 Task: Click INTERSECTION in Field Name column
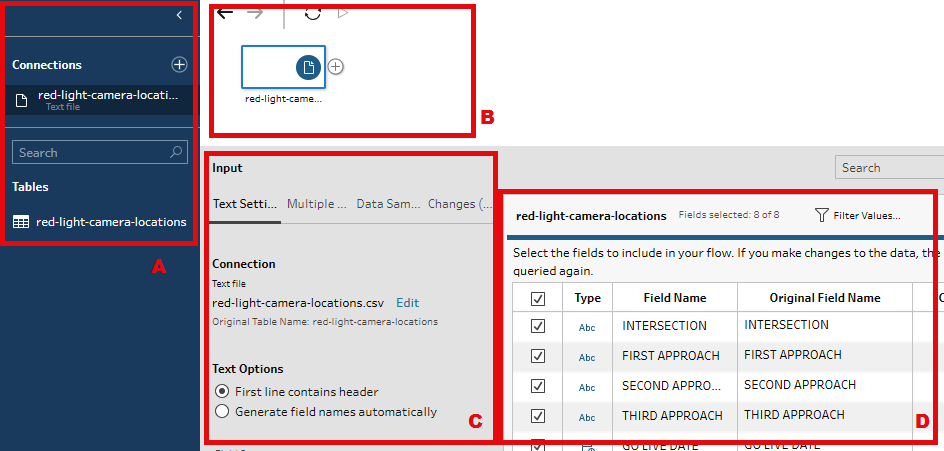[x=664, y=326]
